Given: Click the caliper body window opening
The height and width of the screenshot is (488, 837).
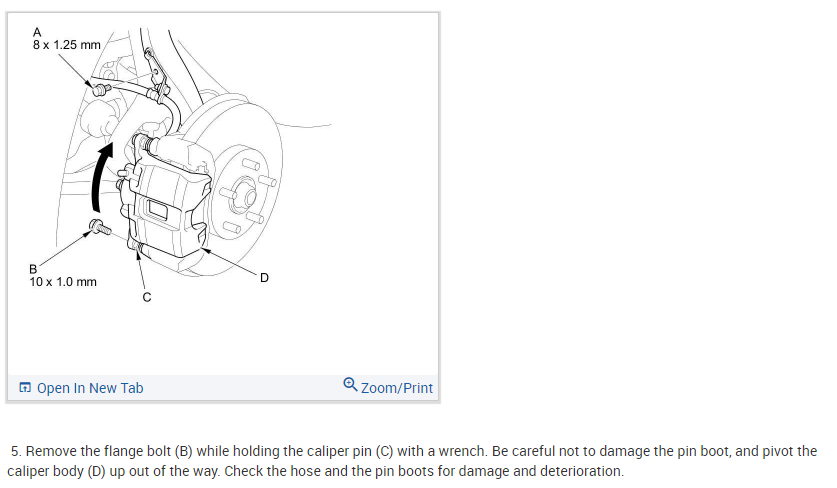Looking at the screenshot, I should 158,209.
